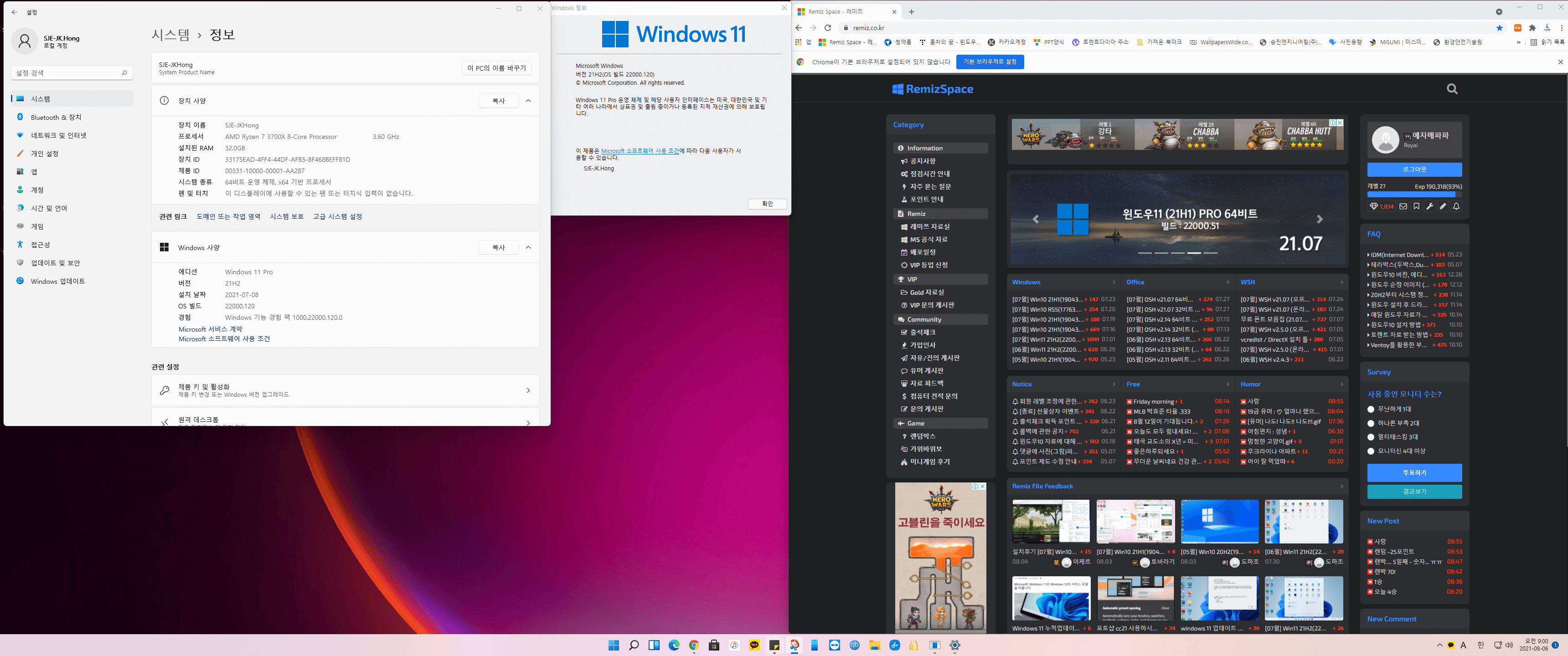Click 확인 in Windows 정보 dialog
Image resolution: width=1568 pixels, height=656 pixels.
[767, 204]
